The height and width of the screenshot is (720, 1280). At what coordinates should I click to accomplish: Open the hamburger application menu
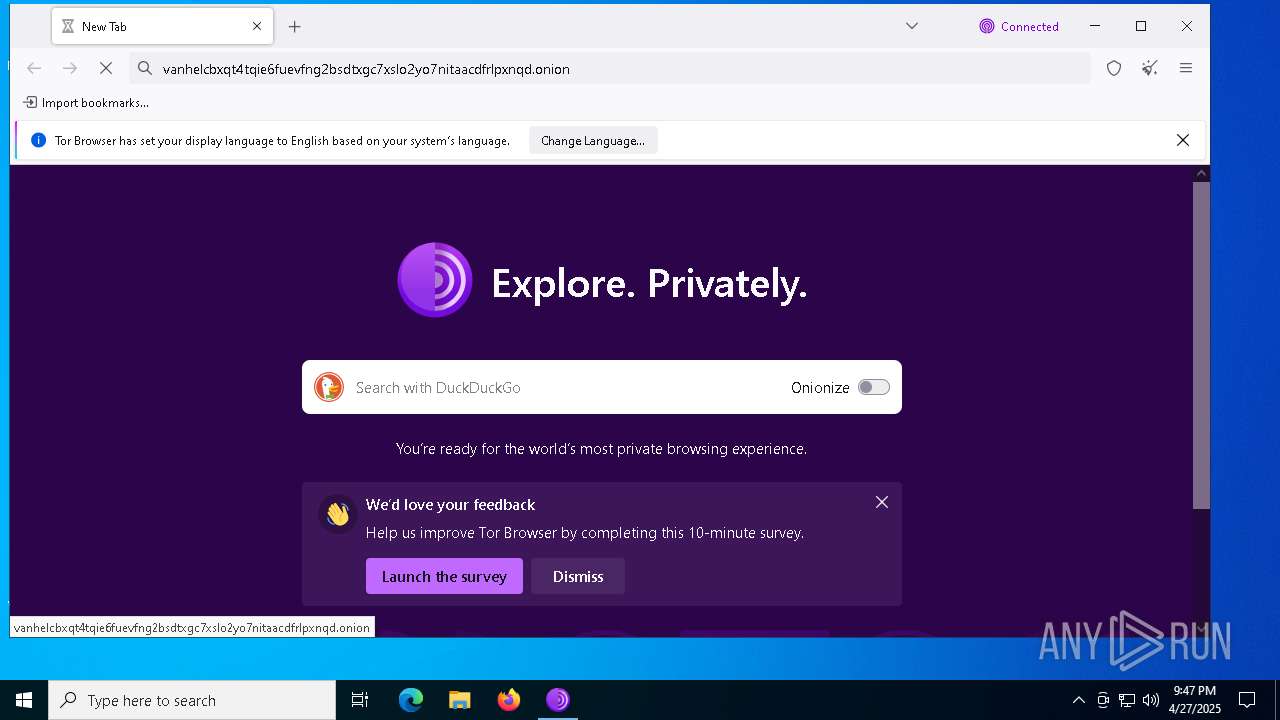[1186, 68]
